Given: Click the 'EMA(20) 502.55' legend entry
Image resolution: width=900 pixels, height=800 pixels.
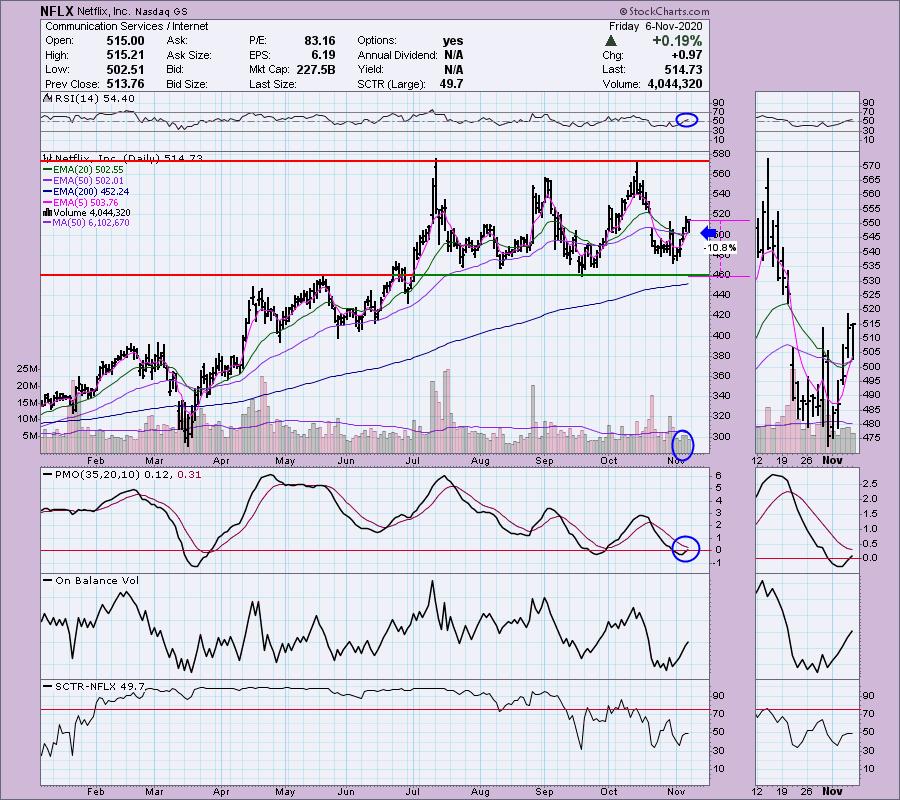Looking at the screenshot, I should [88, 170].
